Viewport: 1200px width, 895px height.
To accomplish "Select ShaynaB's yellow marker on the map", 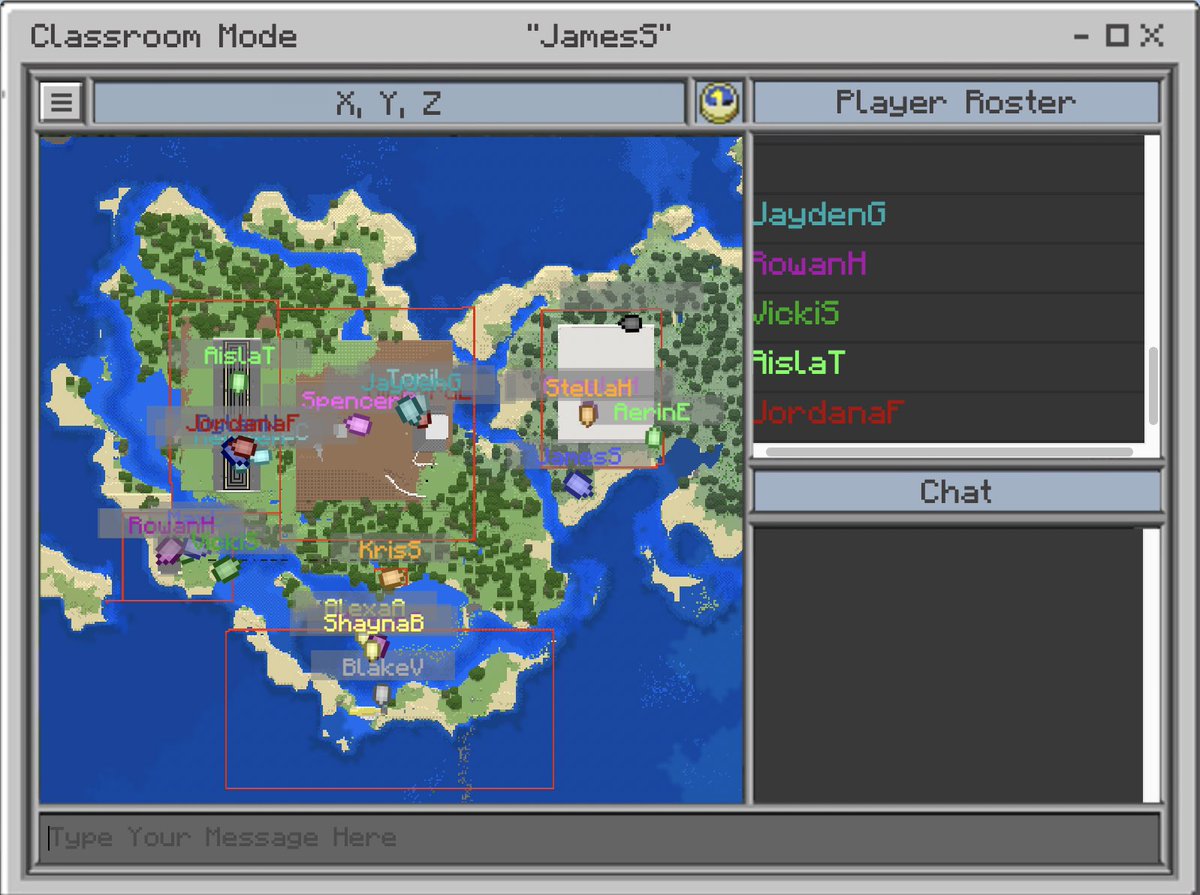I will (372, 651).
